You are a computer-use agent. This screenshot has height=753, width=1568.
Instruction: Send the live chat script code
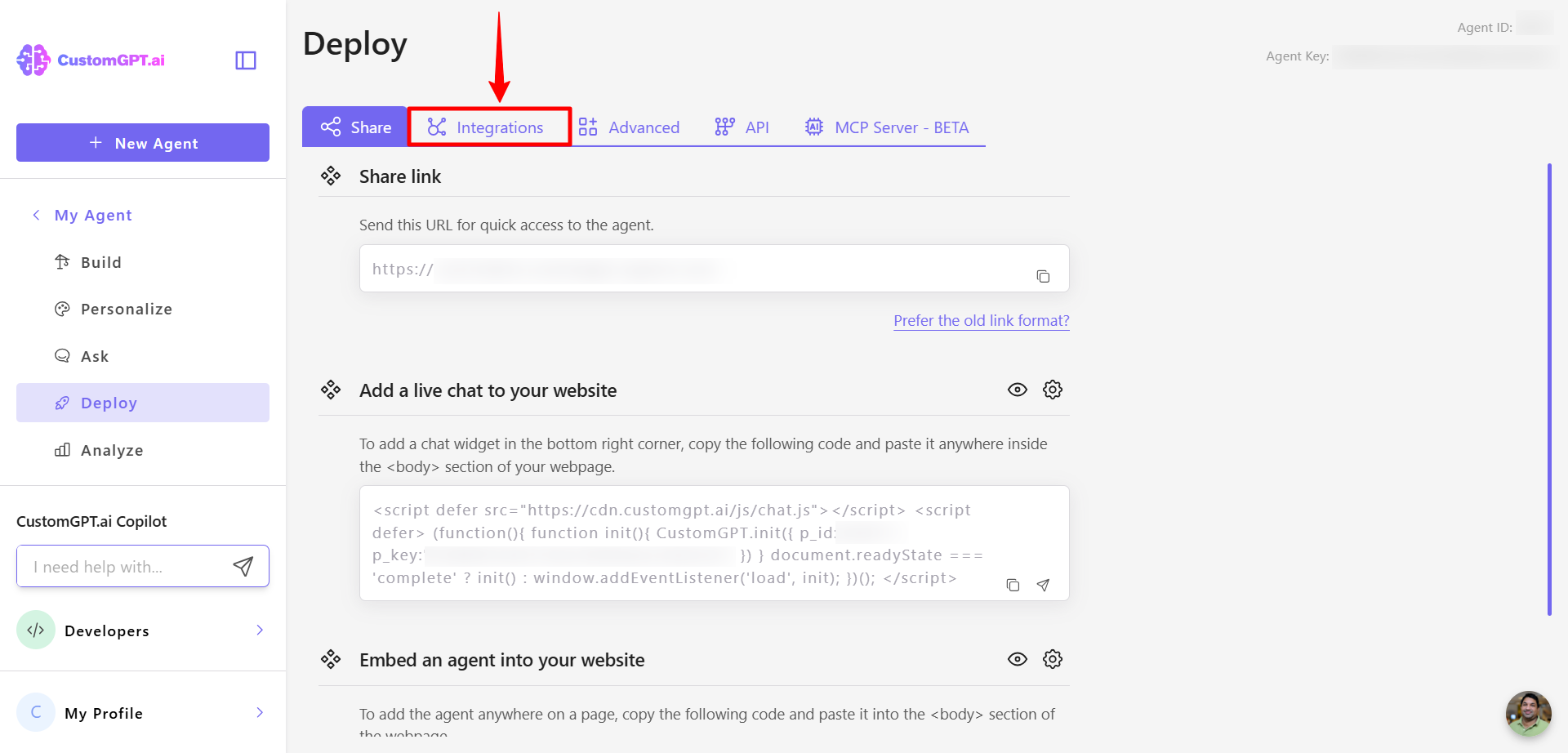[x=1043, y=585]
